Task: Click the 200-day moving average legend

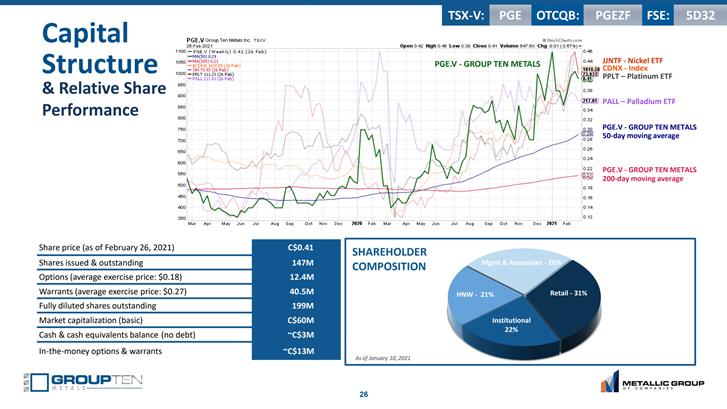Action: tap(649, 174)
